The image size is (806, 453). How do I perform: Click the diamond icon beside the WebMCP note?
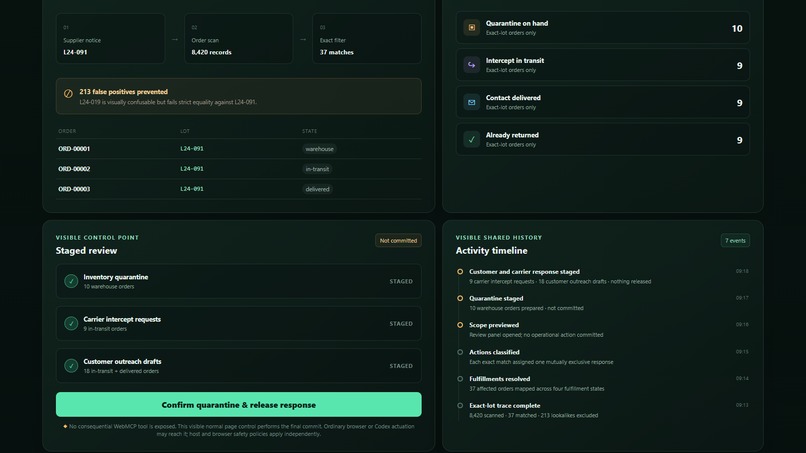(65, 426)
